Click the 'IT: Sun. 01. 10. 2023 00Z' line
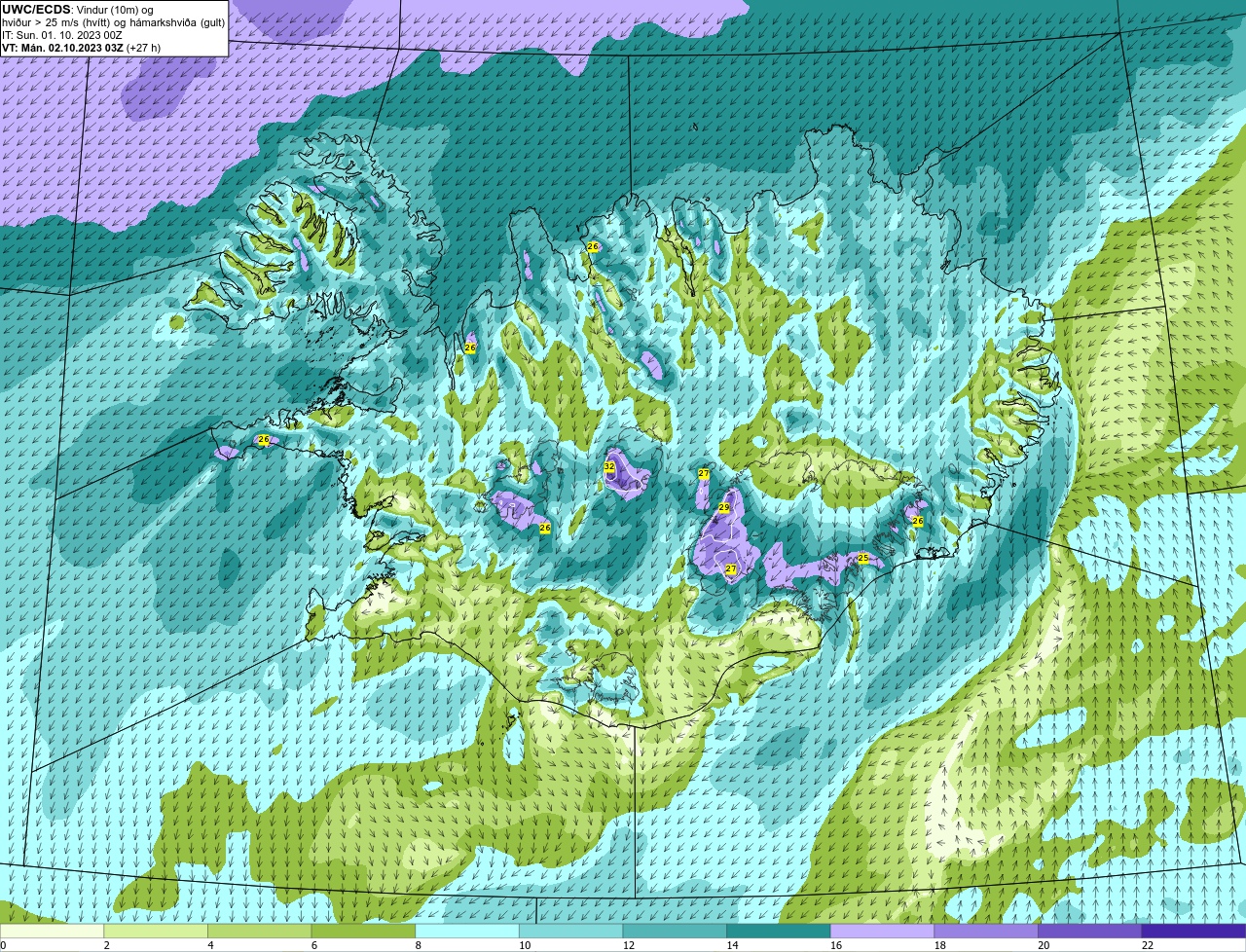Screen dimensions: 1246x952 [x=62, y=35]
